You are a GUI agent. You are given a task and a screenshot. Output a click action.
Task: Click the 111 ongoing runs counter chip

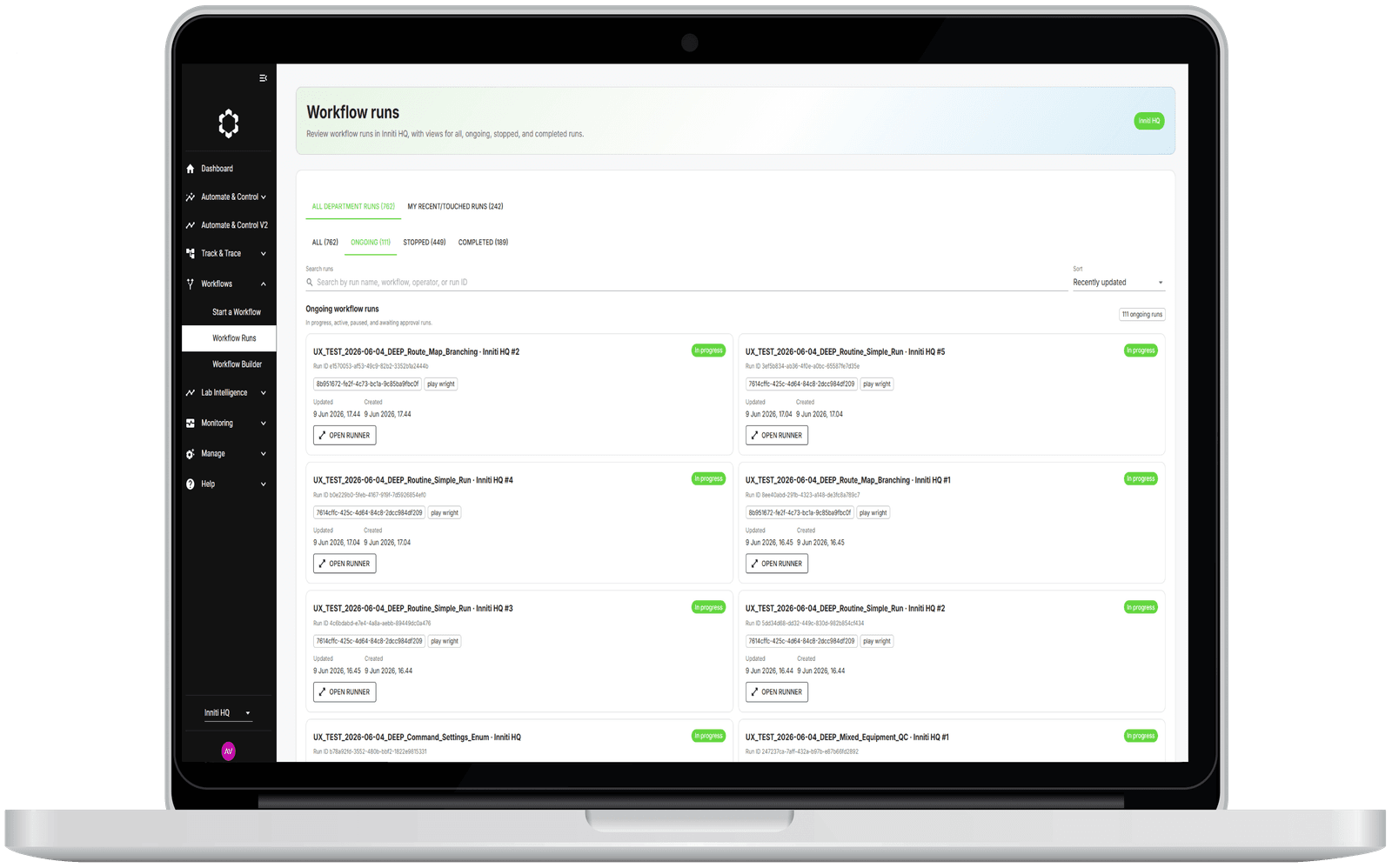[1141, 315]
